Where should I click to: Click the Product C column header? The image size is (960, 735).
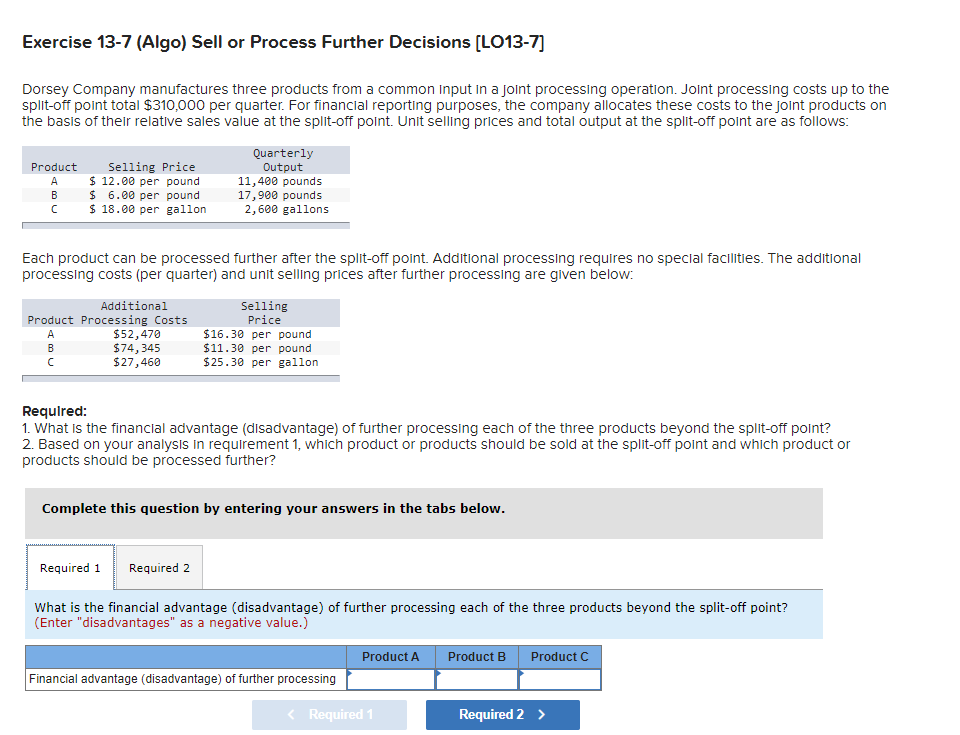[x=560, y=657]
